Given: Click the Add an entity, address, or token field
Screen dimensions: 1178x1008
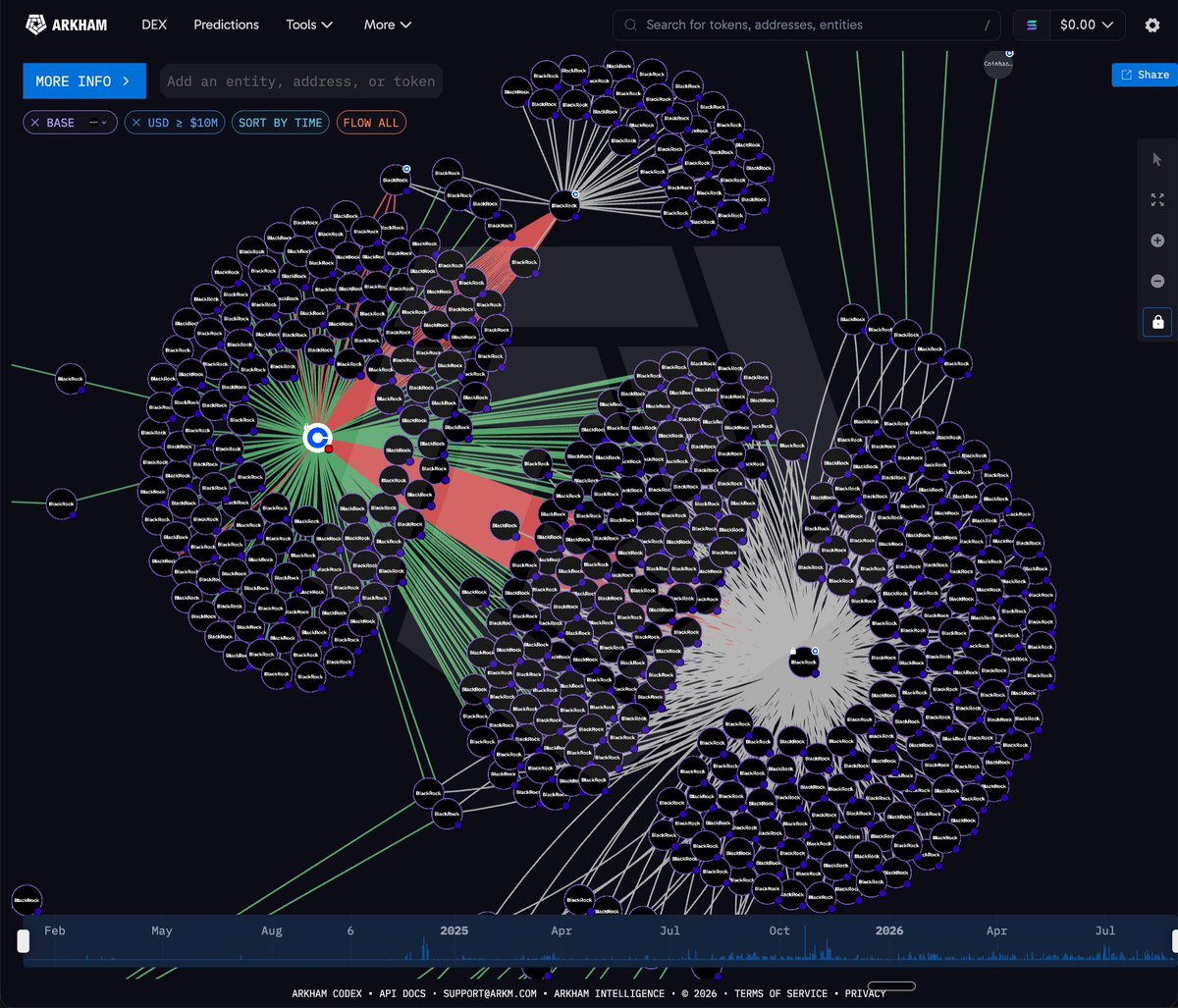Looking at the screenshot, I should pyautogui.click(x=300, y=81).
